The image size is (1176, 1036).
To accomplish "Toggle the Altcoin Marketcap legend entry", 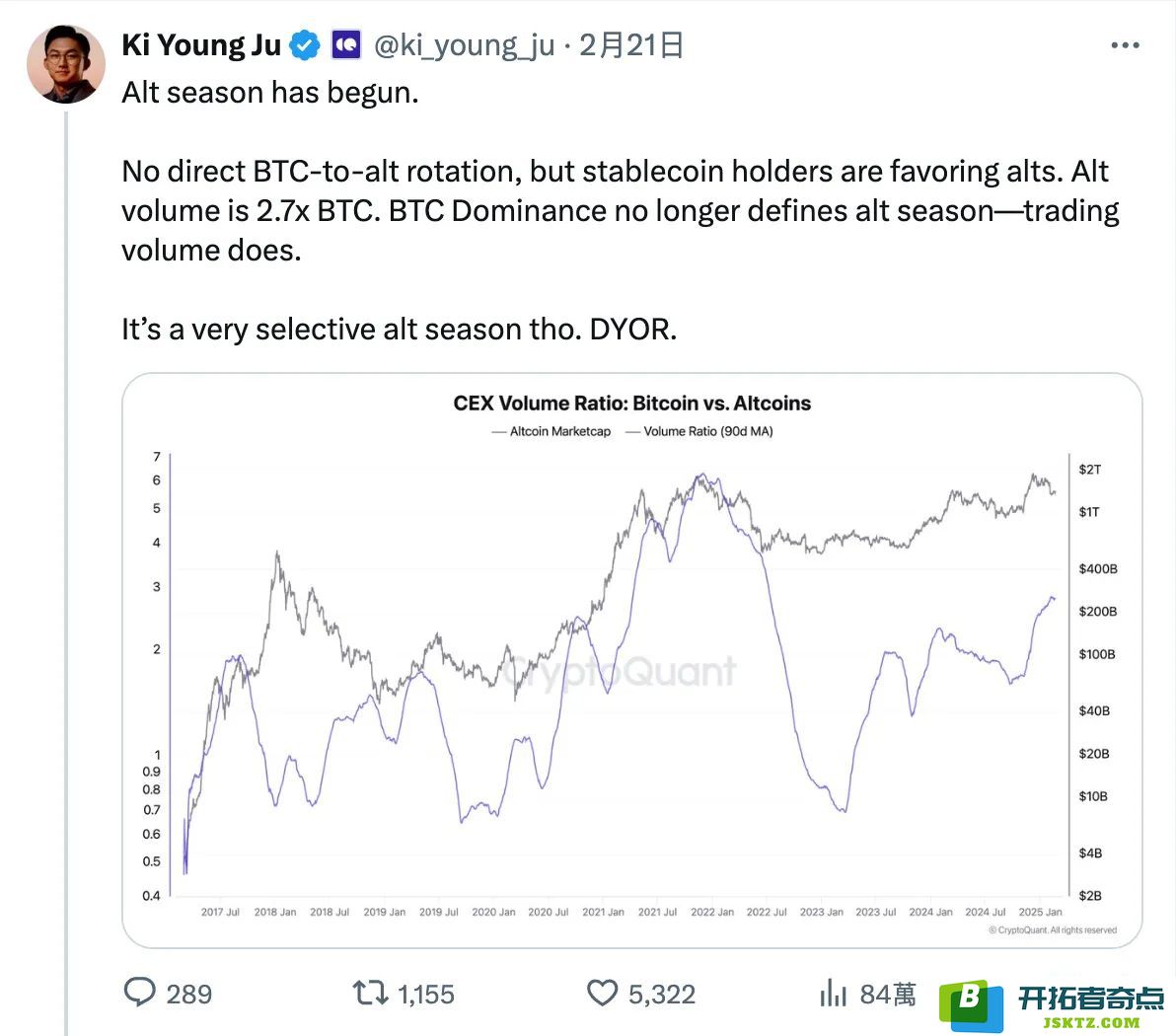I will tap(551, 431).
